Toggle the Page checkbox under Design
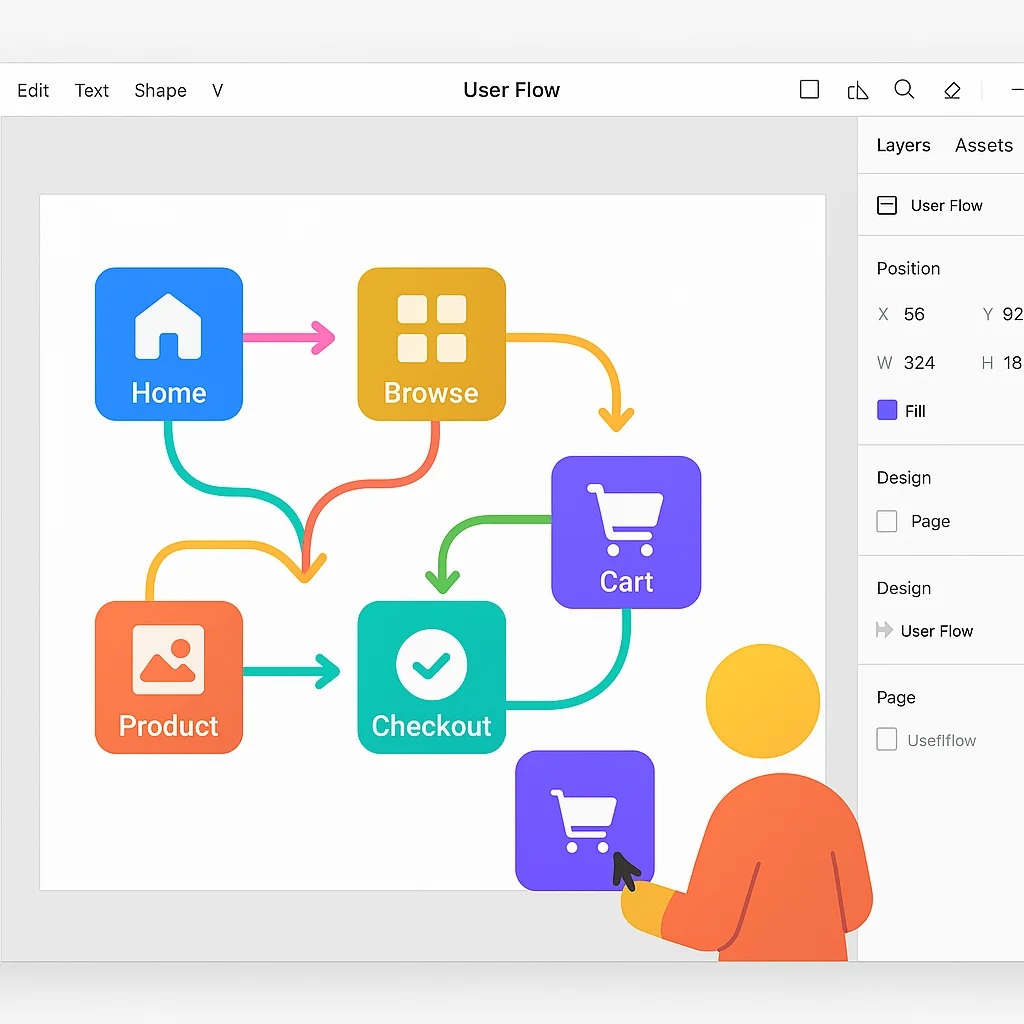This screenshot has height=1024, width=1024. point(886,521)
